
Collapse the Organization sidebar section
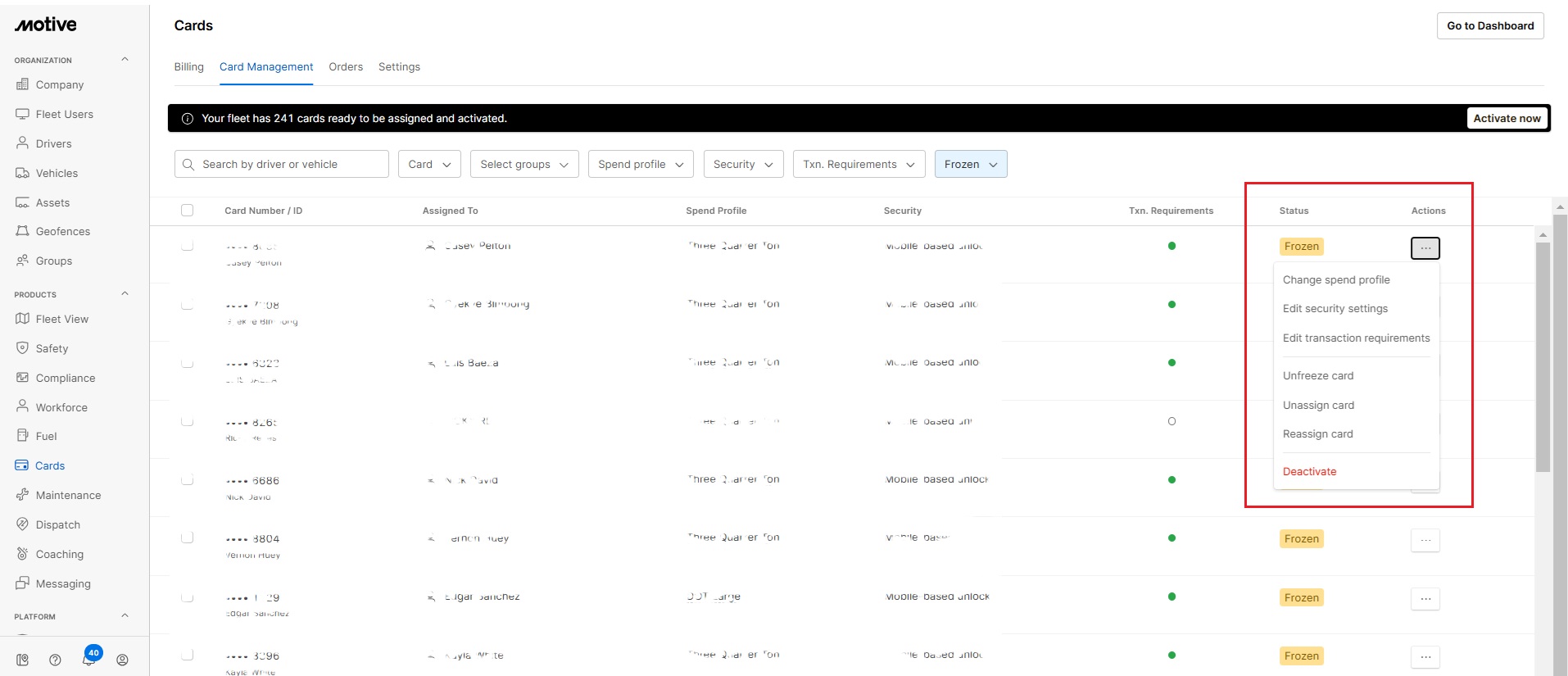tap(125, 60)
